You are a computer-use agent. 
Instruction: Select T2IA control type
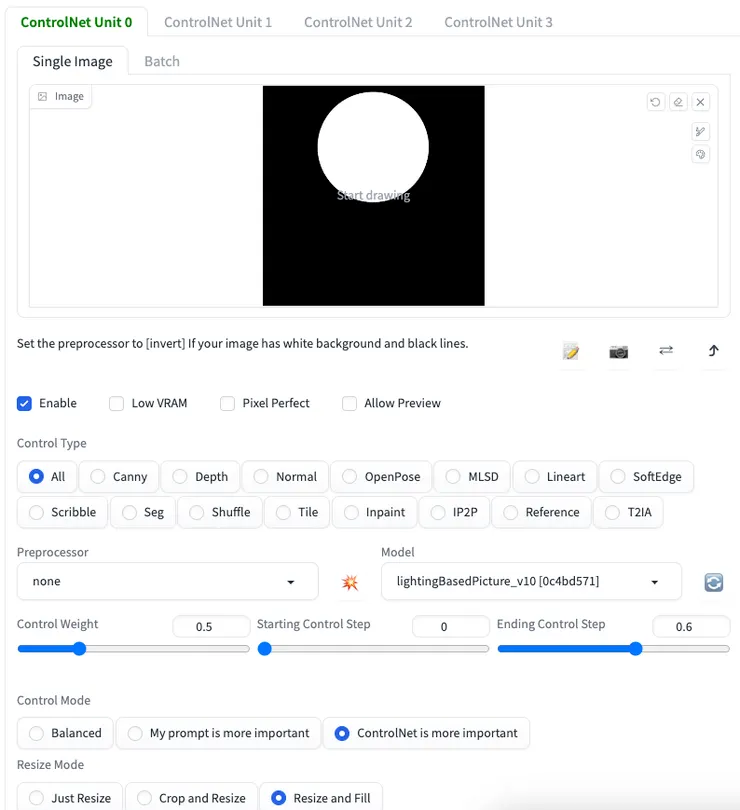click(x=628, y=512)
